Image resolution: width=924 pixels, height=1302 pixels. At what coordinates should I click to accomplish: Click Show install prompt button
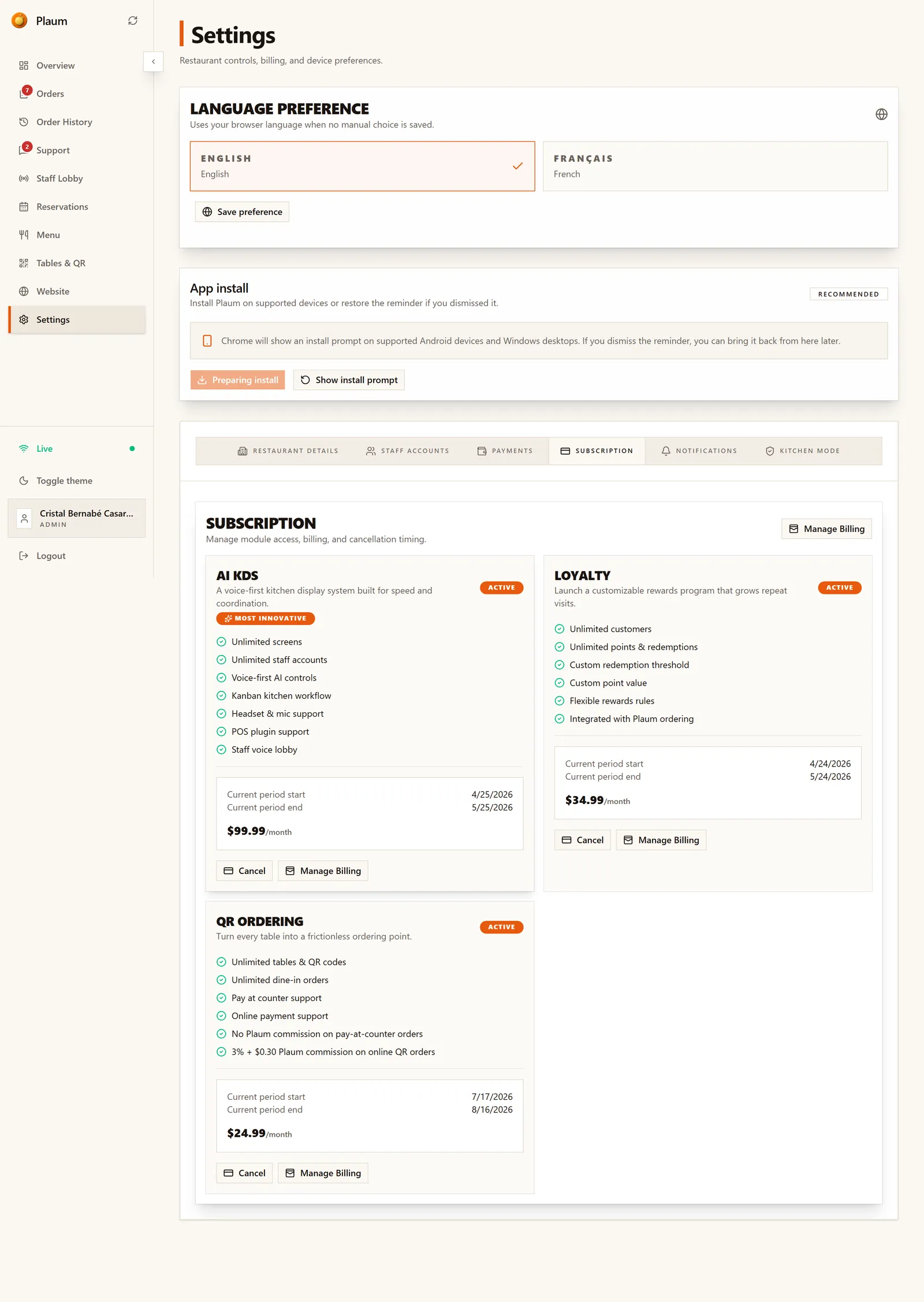click(x=349, y=380)
